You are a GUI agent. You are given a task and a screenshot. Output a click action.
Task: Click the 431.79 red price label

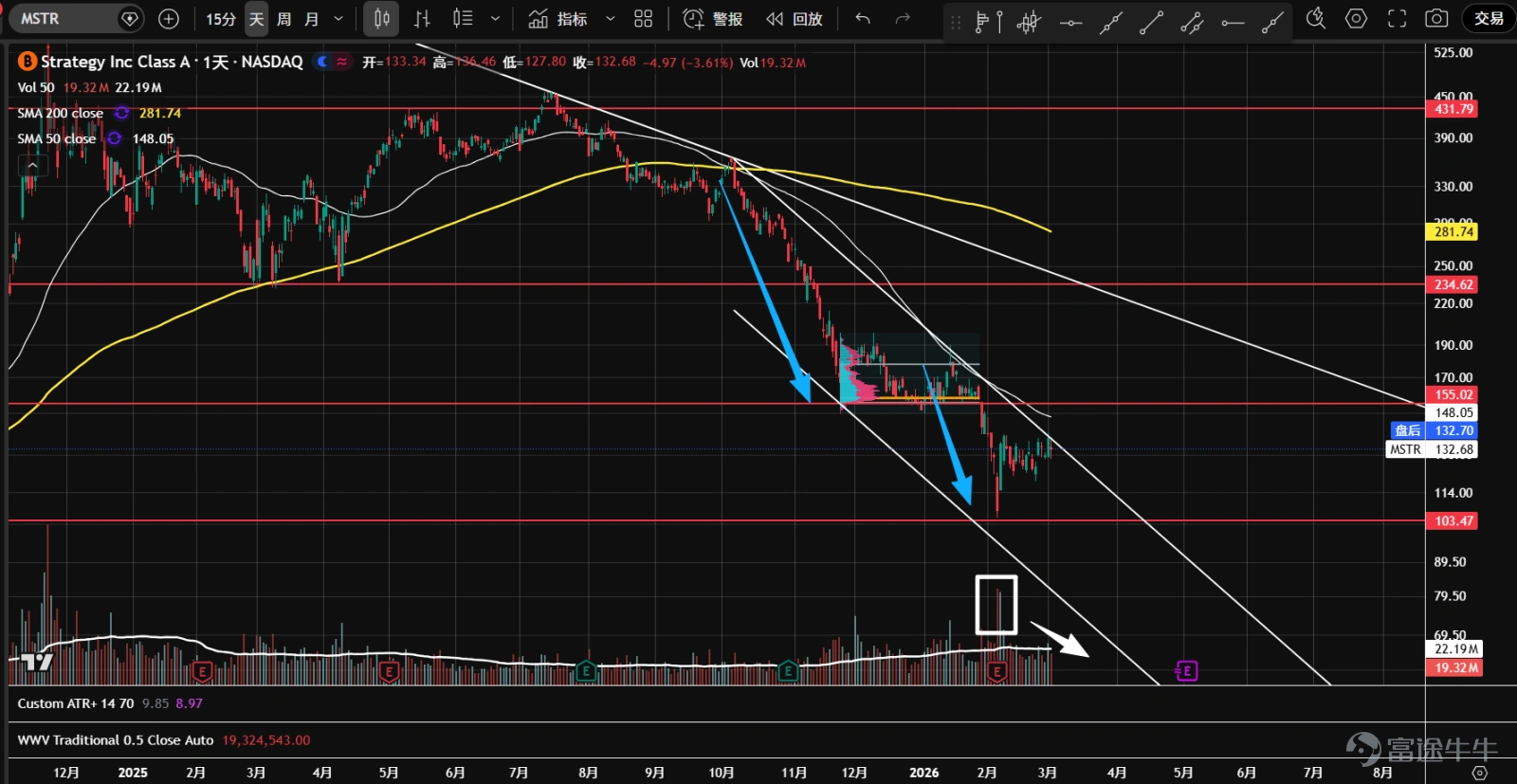(x=1453, y=109)
